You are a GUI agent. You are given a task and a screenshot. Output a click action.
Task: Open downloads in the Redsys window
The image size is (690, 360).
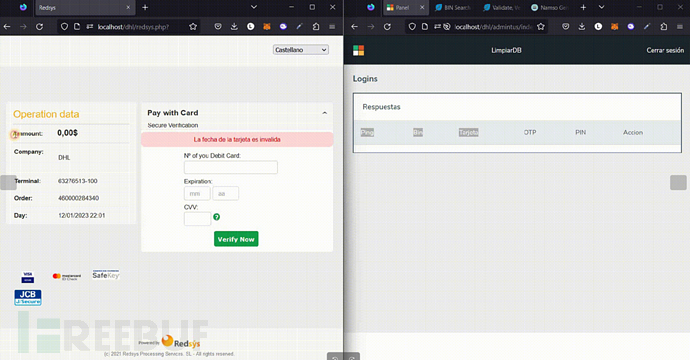234,27
